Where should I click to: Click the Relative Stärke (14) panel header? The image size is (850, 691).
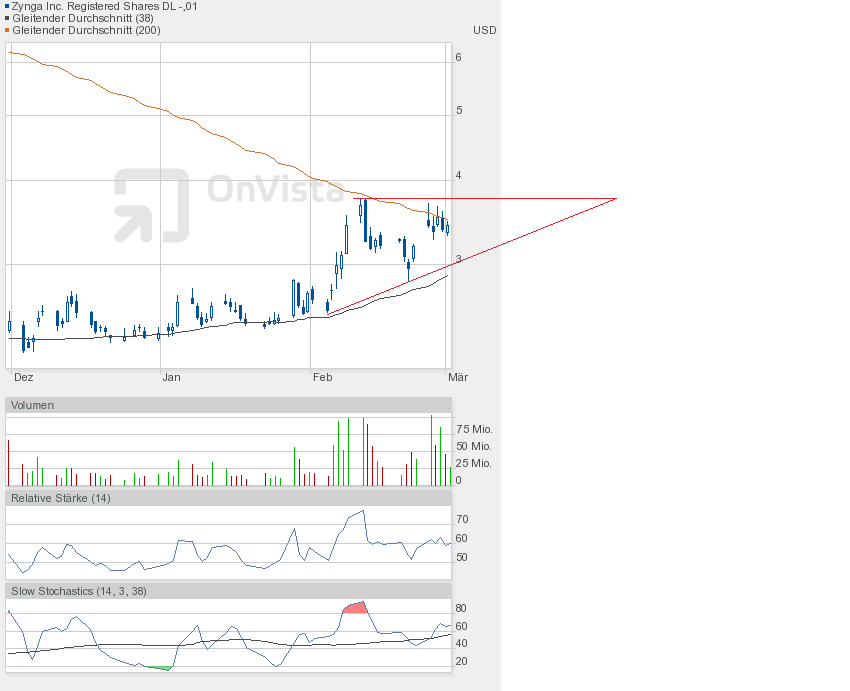pyautogui.click(x=61, y=498)
